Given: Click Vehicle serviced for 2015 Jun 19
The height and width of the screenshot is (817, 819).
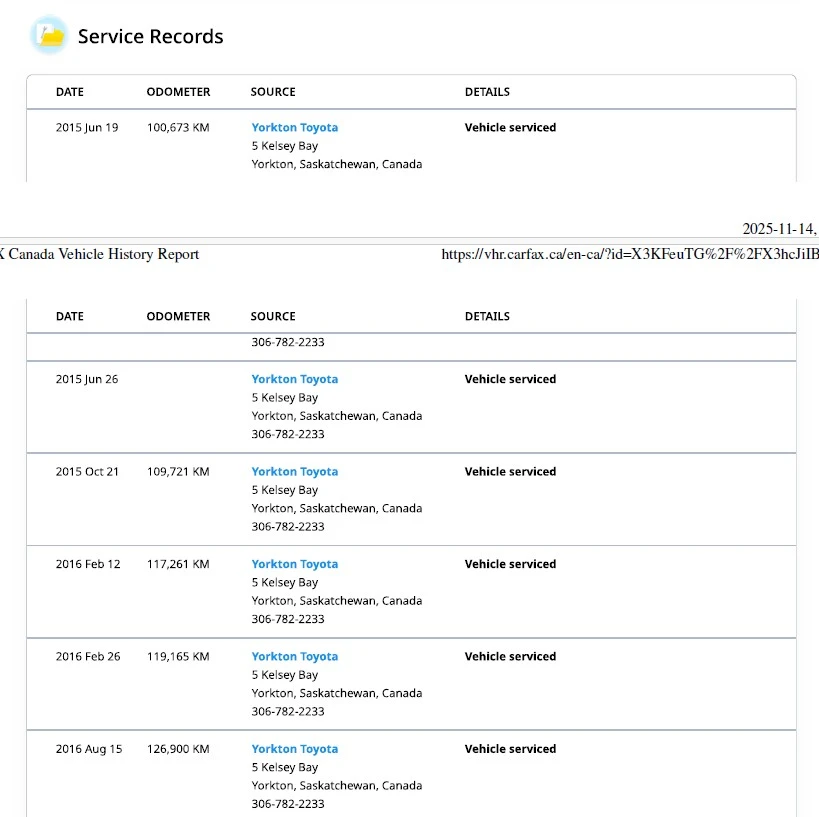Looking at the screenshot, I should (x=510, y=127).
